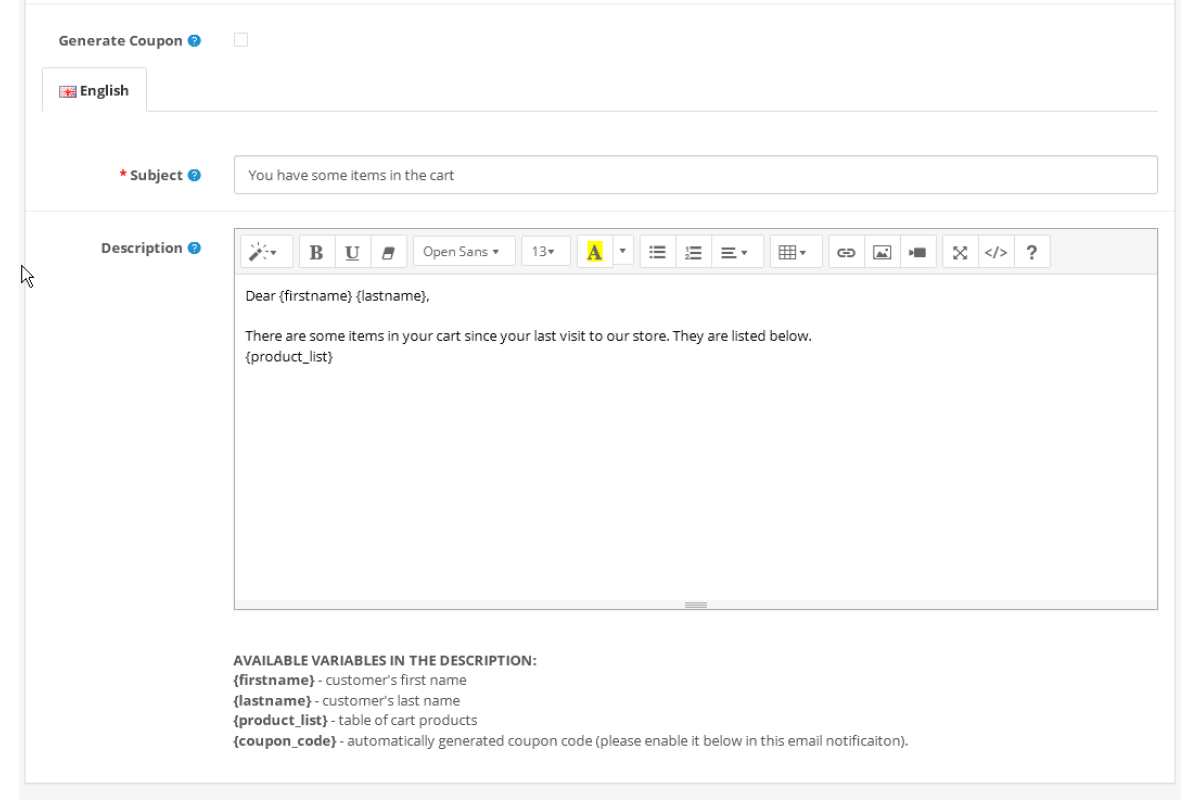The height and width of the screenshot is (800, 1200).
Task: Insert a picture into description
Action: [x=882, y=252]
